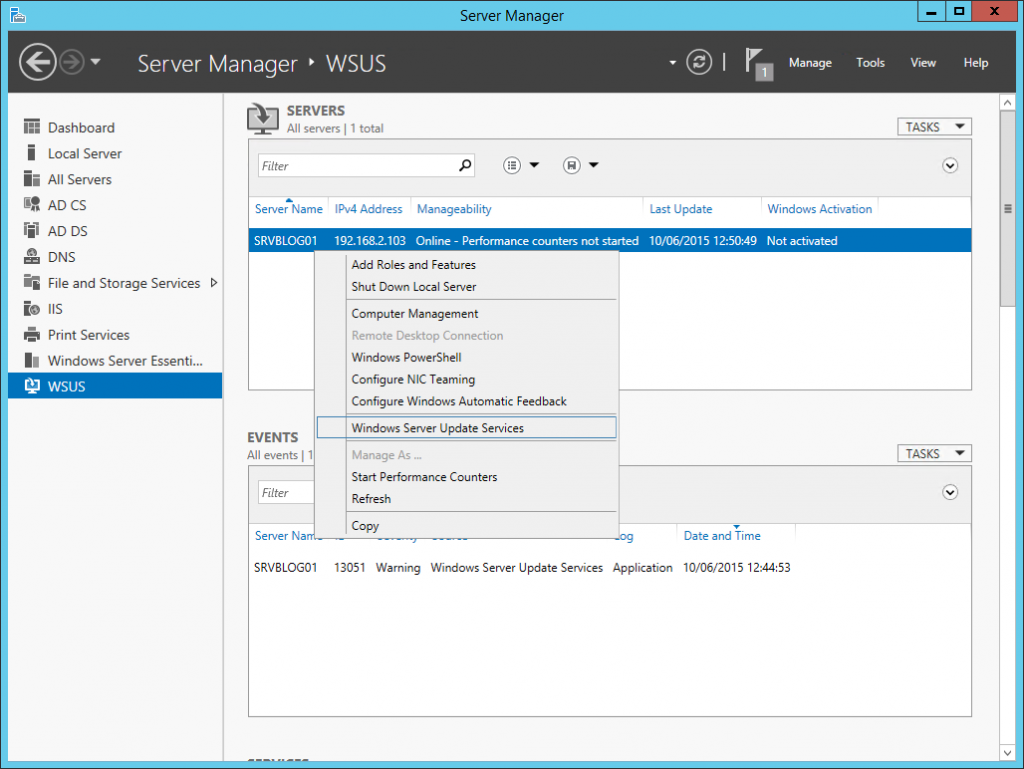Image resolution: width=1024 pixels, height=769 pixels.
Task: Click the Refresh icon in the top bar
Action: [698, 62]
